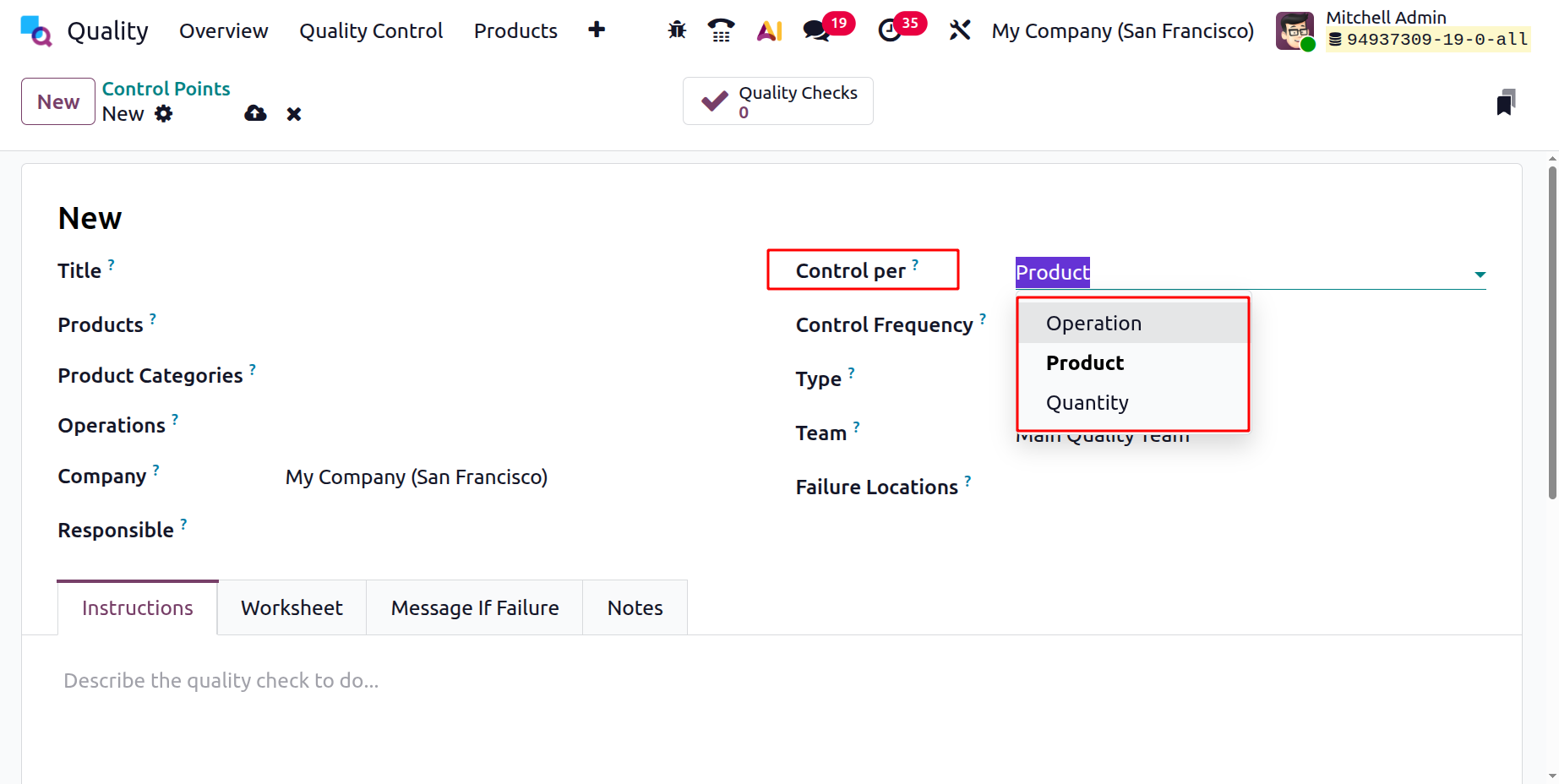Screen dimensions: 1559x784
Task: Open the gear actions icon beside New
Action: pyautogui.click(x=164, y=113)
